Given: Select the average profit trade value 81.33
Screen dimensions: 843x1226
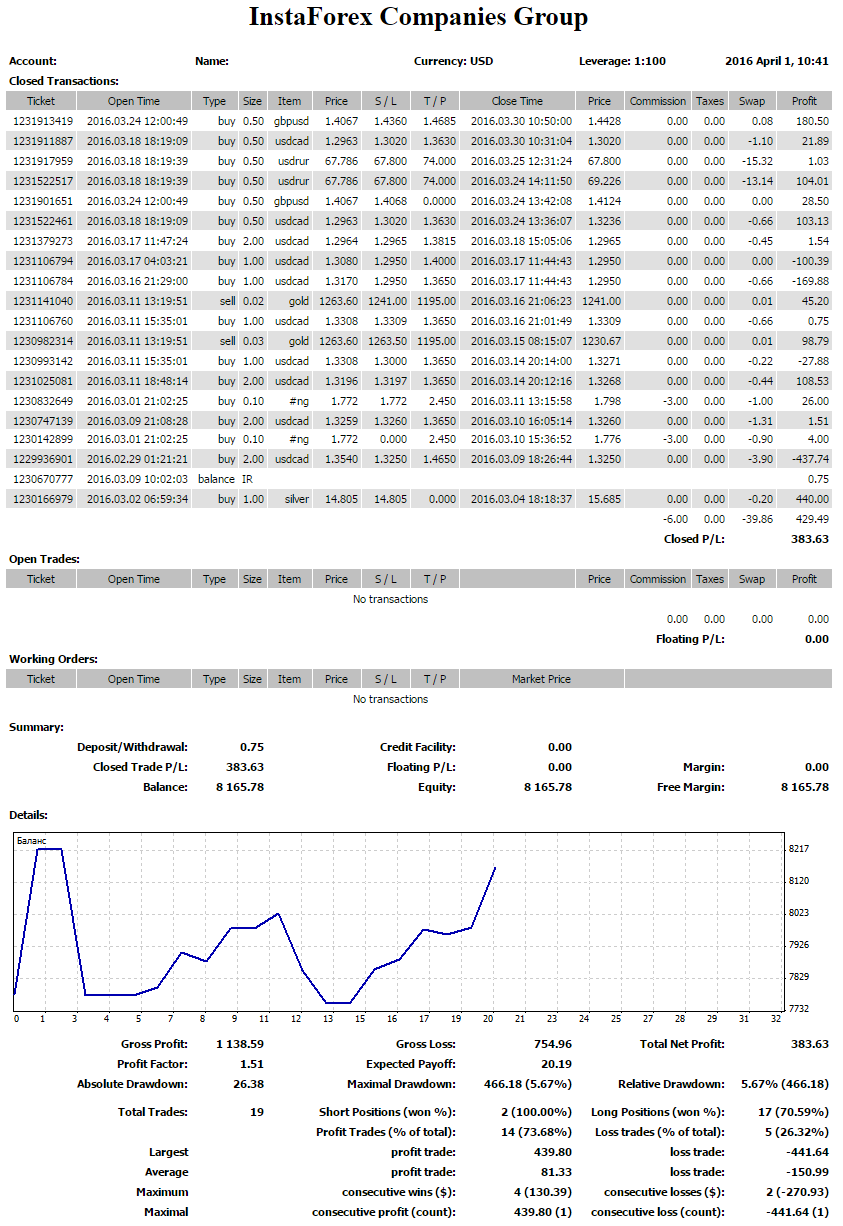Looking at the screenshot, I should 557,1172.
